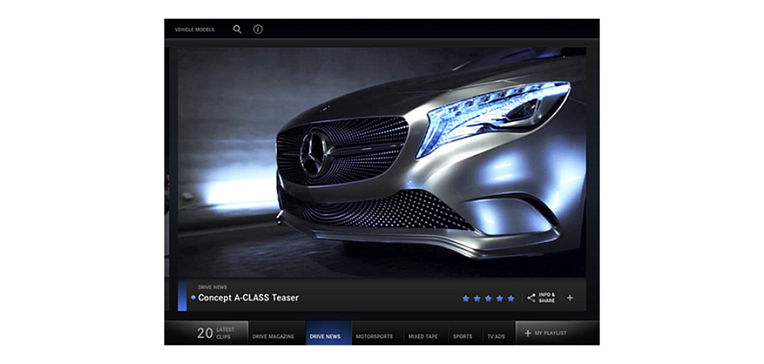Screen dimensions: 764x364
Task: Select the third rating star
Action: [x=488, y=298]
